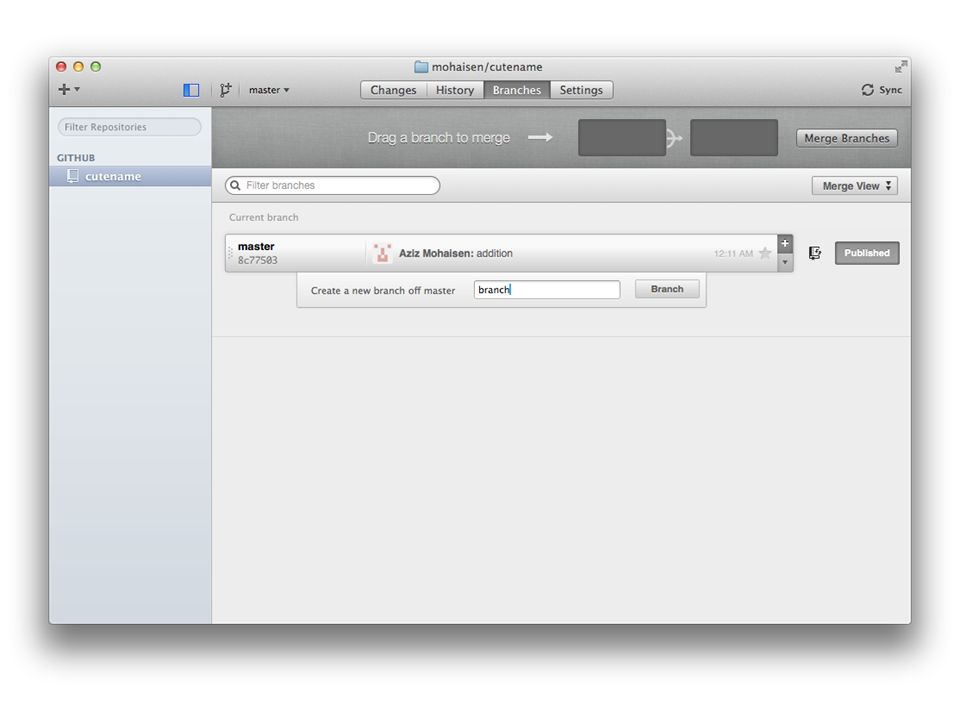Select the master branch row

tap(509, 253)
